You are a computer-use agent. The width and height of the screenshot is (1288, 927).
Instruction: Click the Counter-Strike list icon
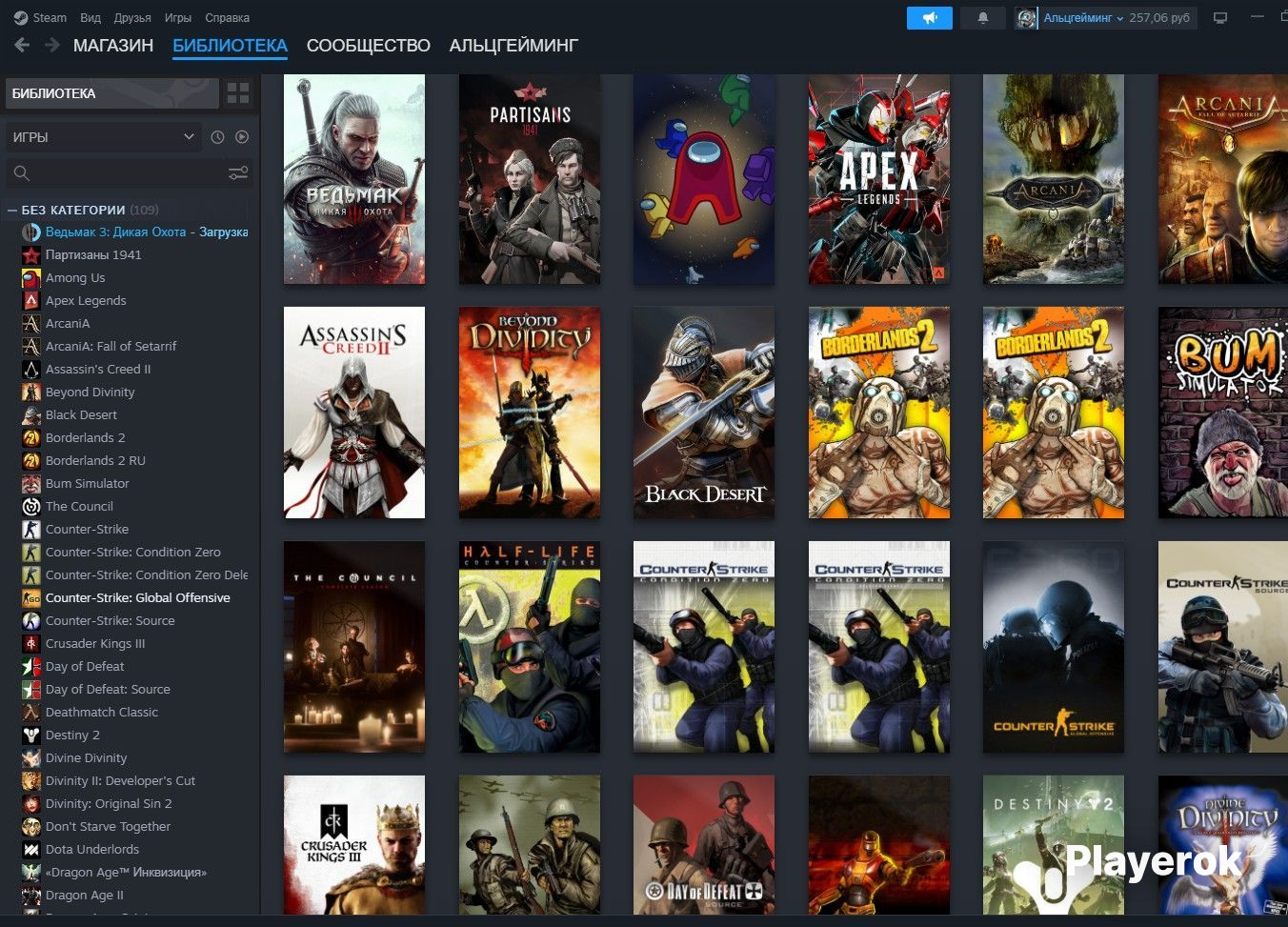click(30, 530)
